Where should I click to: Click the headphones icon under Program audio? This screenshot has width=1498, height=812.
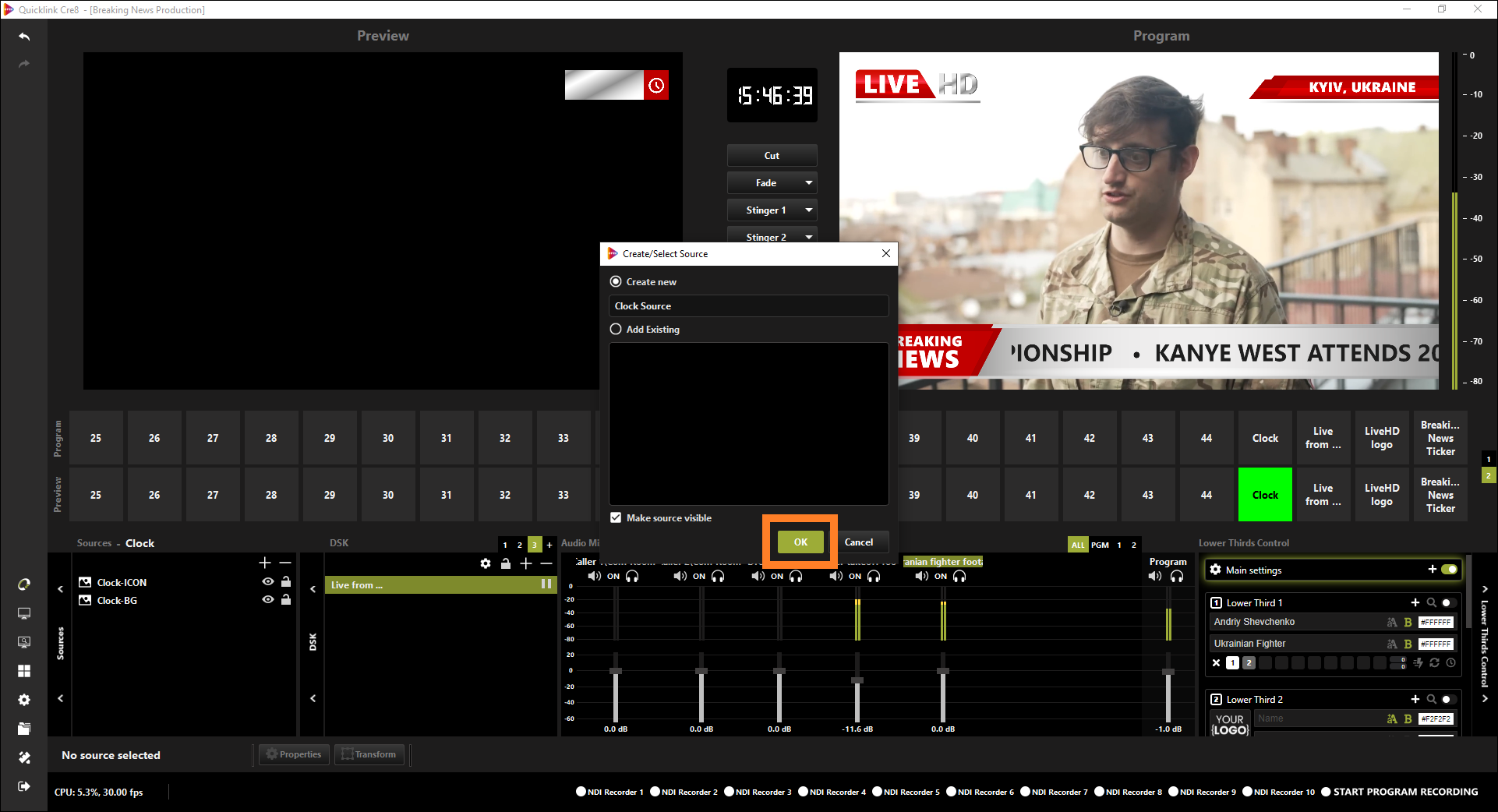[1177, 577]
